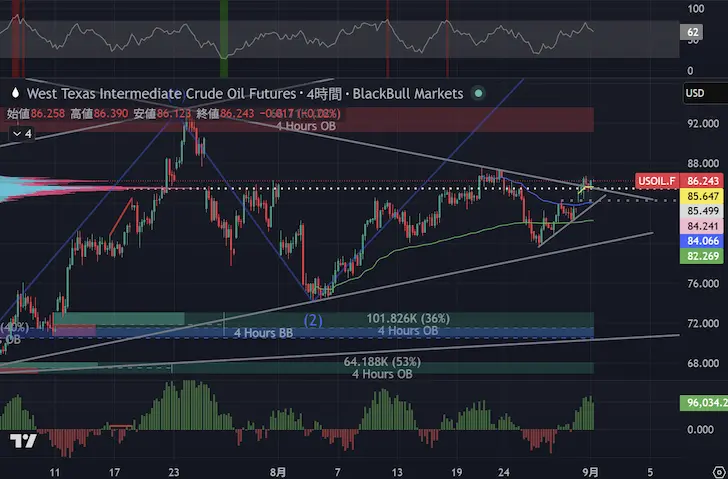This screenshot has width=728, height=479.
Task: Click the USOIL.F symbol price tag
Action: [656, 181]
